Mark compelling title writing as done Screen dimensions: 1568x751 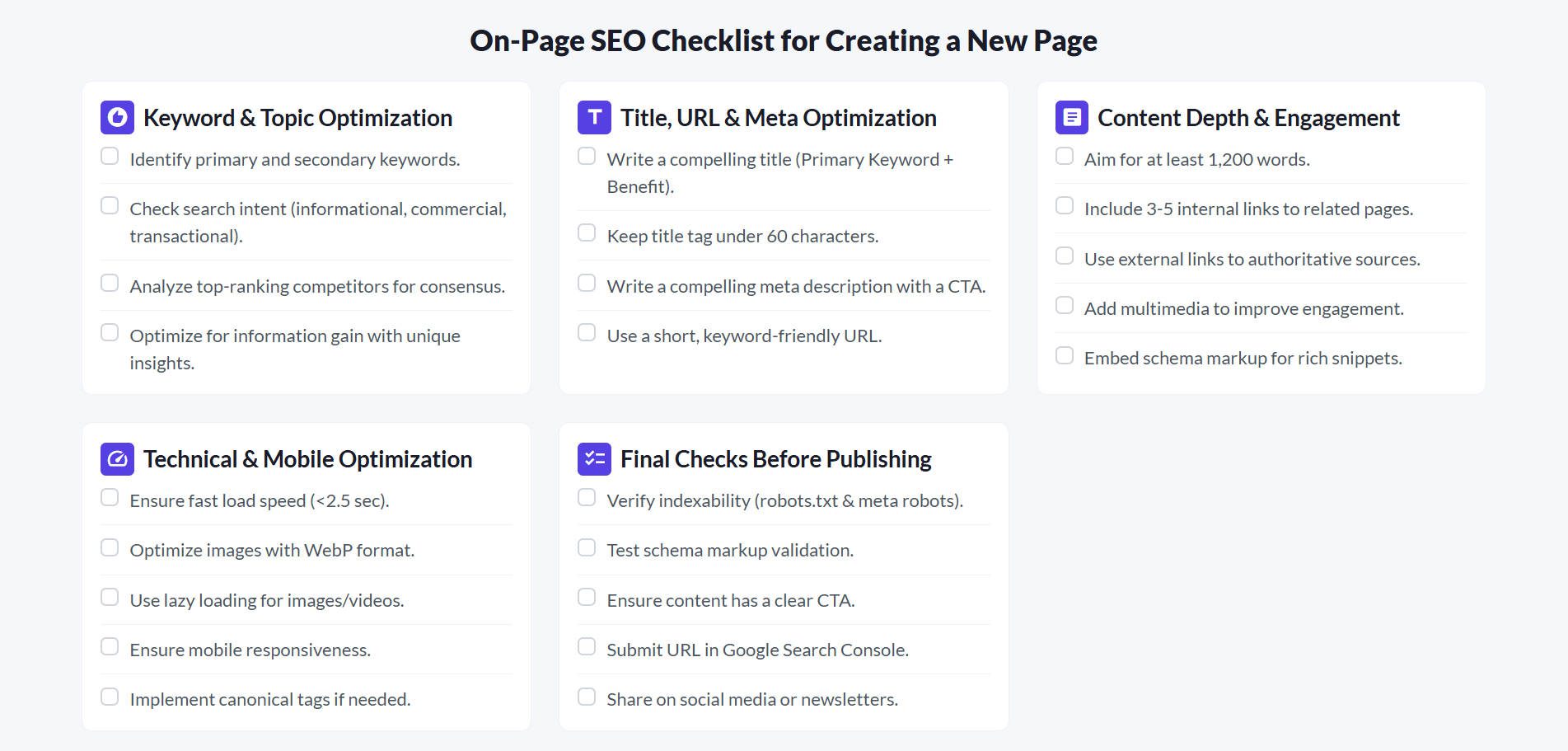tap(586, 155)
